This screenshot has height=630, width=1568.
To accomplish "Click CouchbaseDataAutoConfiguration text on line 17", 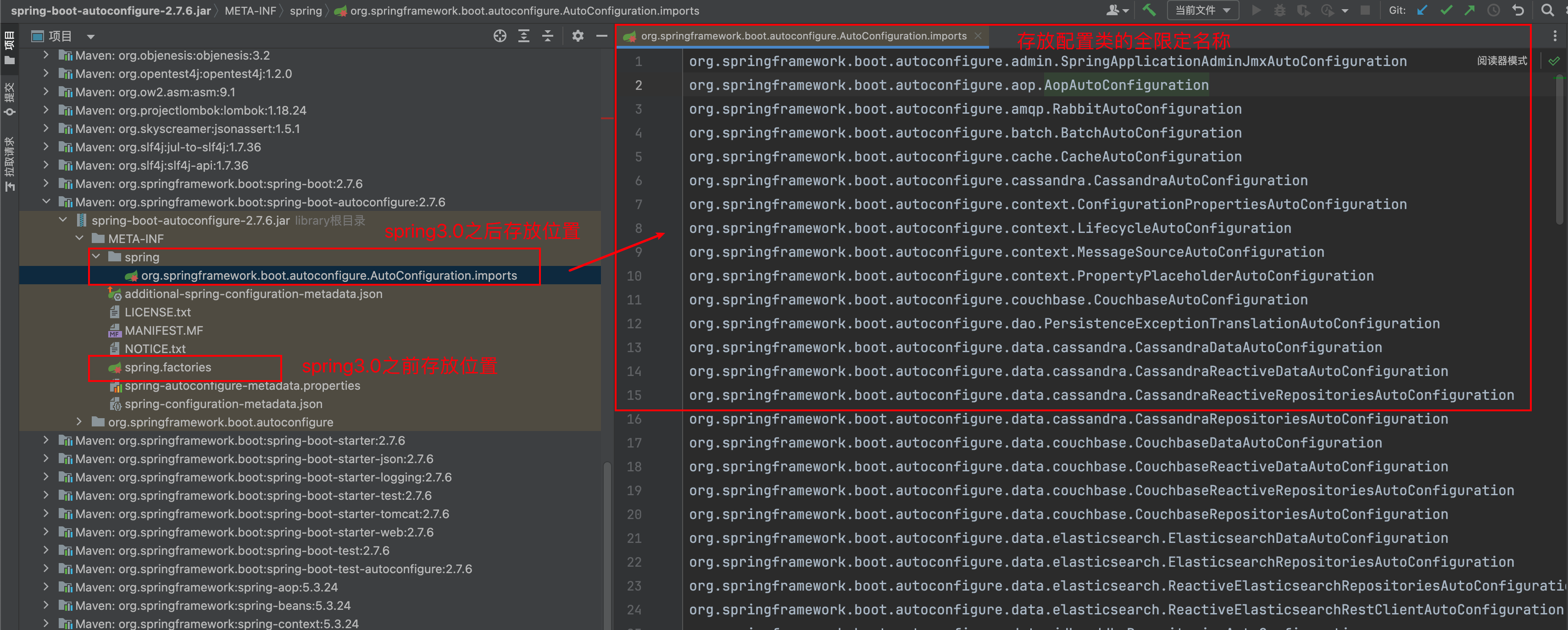I will [1258, 443].
